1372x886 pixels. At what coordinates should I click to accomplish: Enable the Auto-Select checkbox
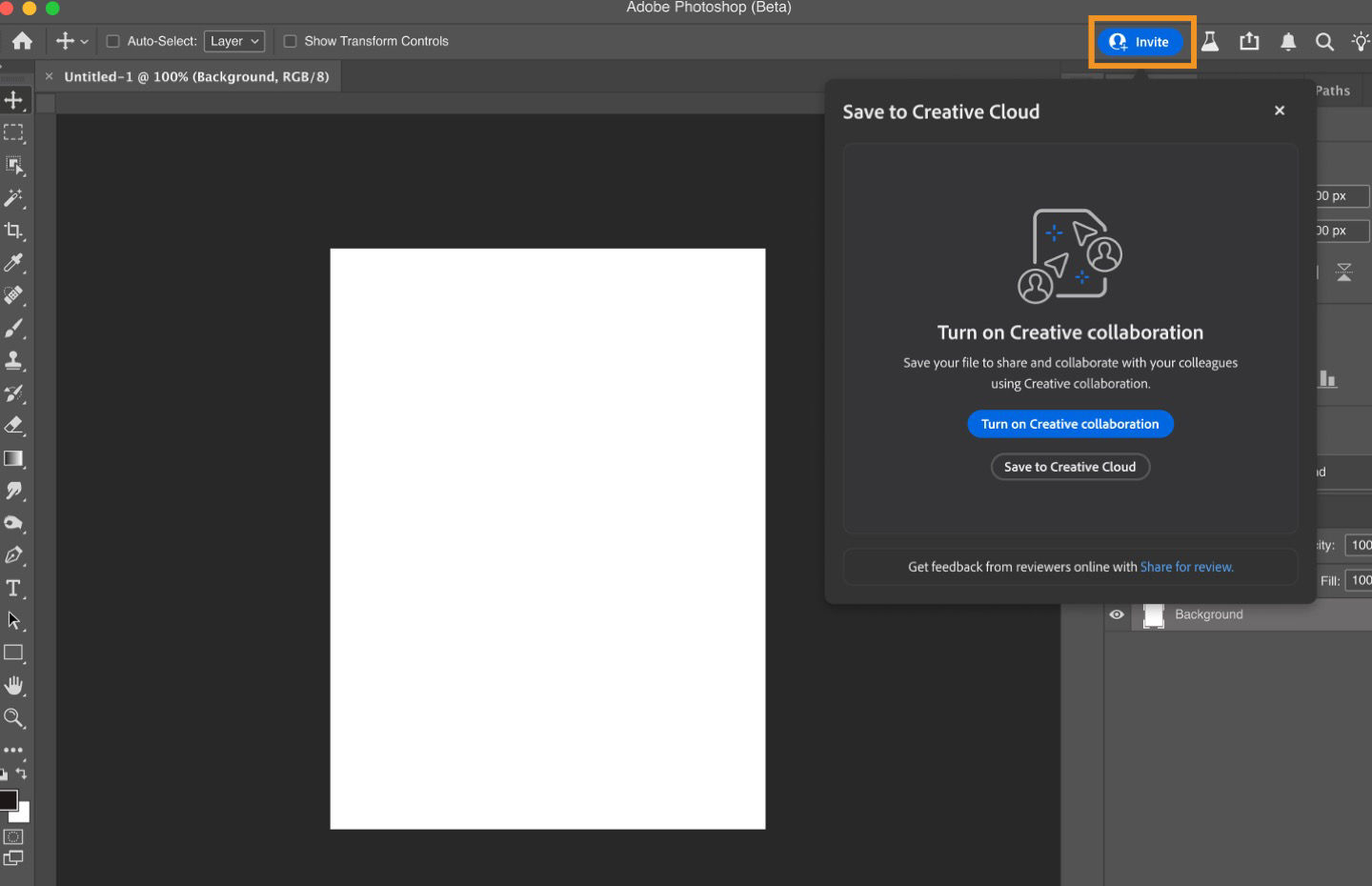(111, 41)
